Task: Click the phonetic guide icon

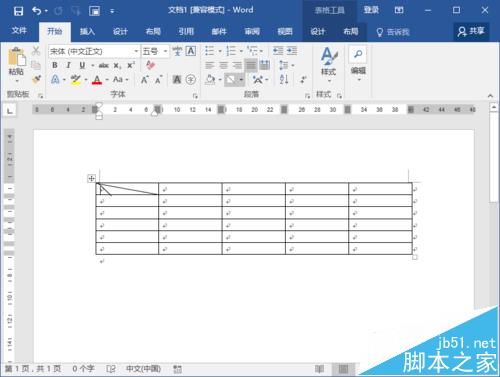Action: tap(177, 51)
